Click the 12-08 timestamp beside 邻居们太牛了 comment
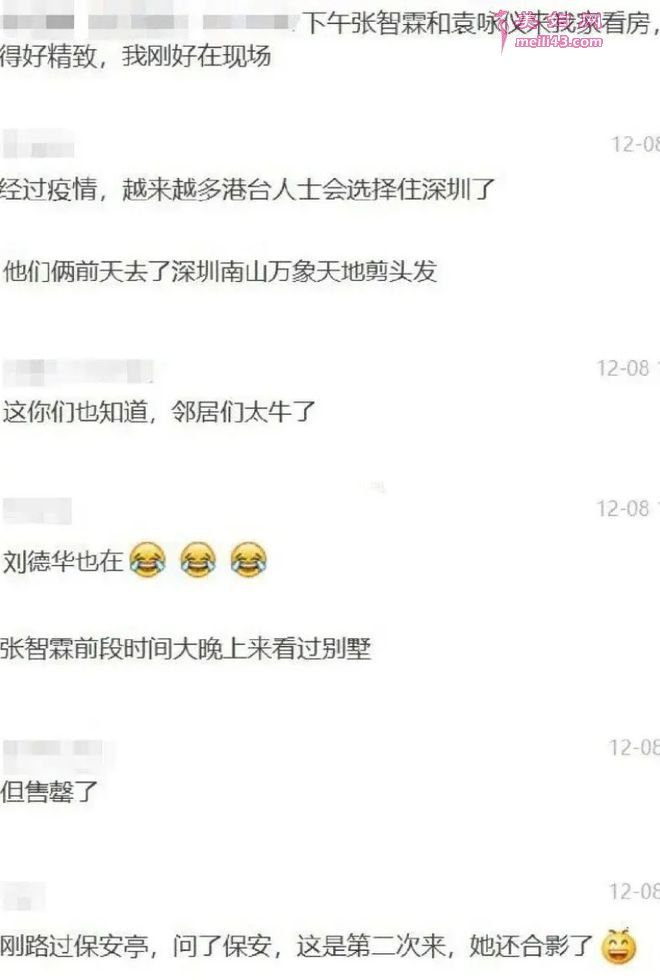Screen dimensions: 660x980 623,368
